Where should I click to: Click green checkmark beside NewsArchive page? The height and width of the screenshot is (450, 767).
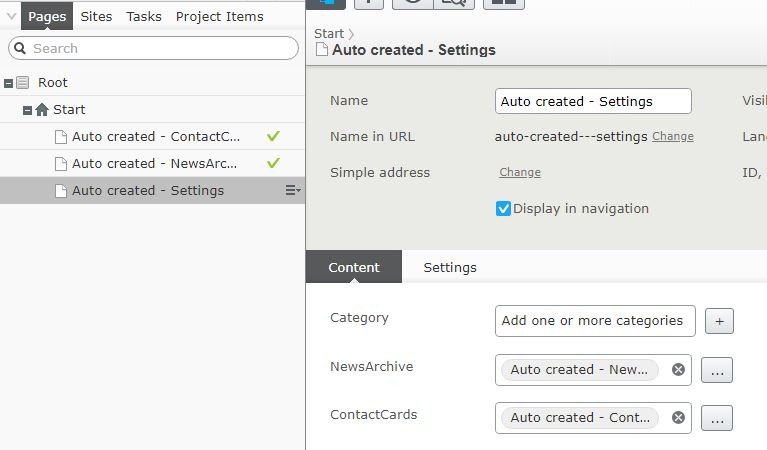(273, 164)
